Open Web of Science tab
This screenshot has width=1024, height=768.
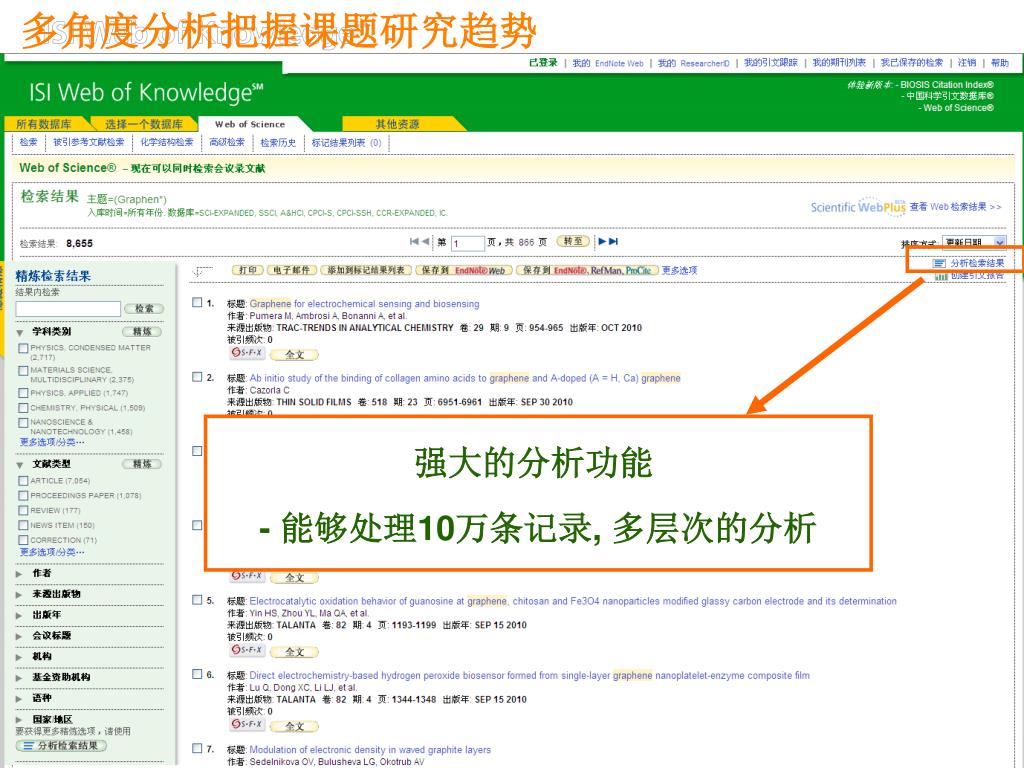250,124
